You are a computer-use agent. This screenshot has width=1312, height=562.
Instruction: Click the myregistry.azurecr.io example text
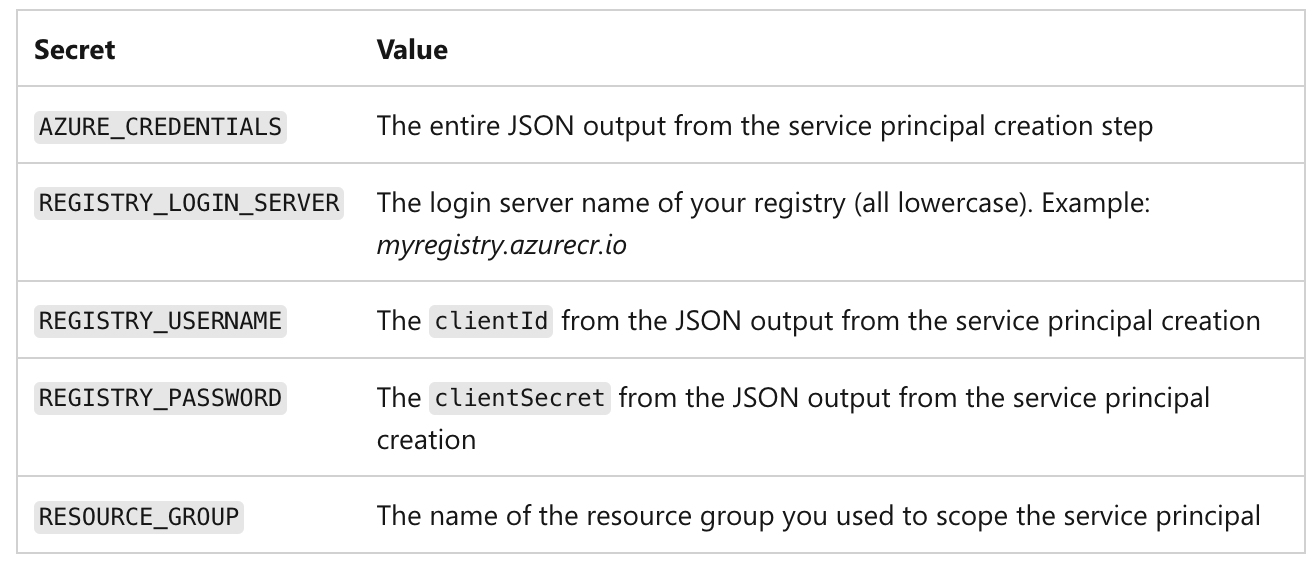click(x=501, y=244)
